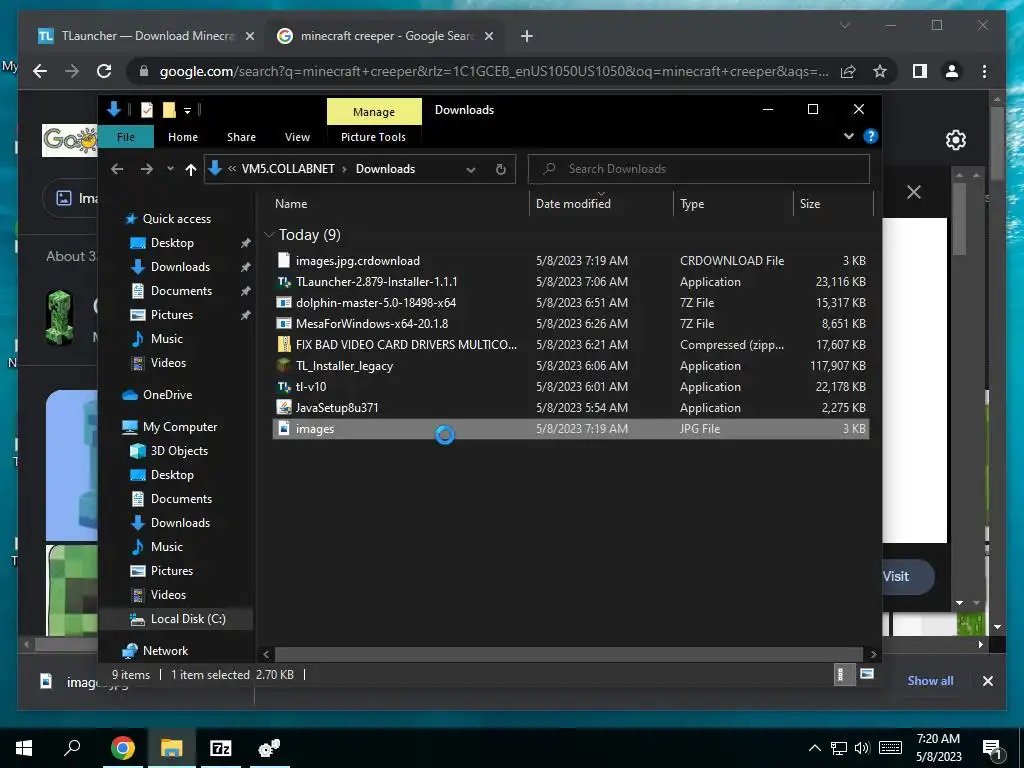This screenshot has height=768, width=1024.
Task: Sort by the Date modified column
Action: point(573,204)
